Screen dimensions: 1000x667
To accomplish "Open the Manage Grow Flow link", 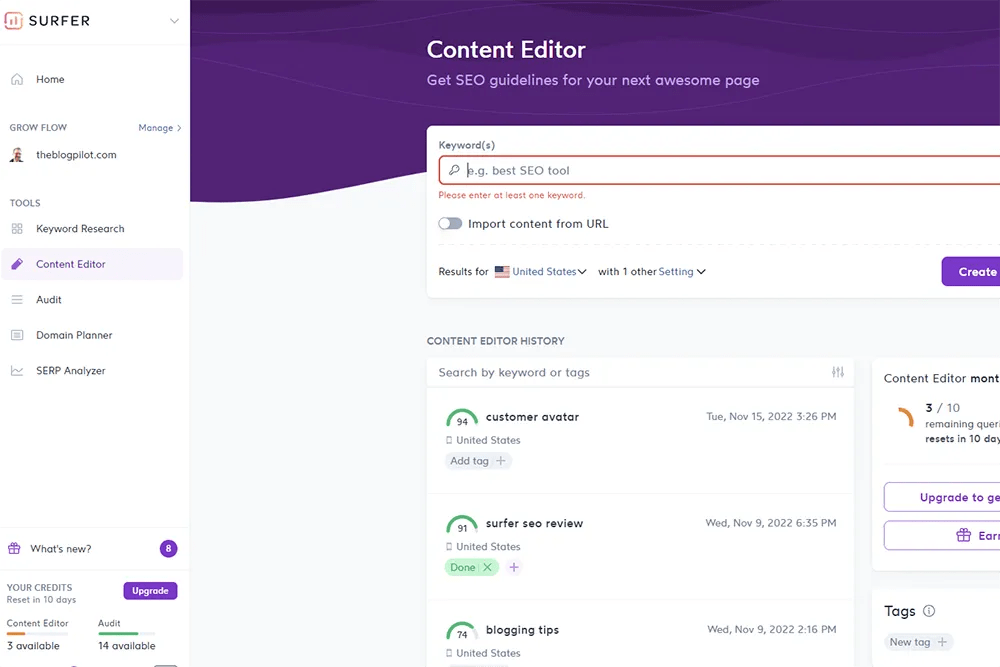I will 159,128.
